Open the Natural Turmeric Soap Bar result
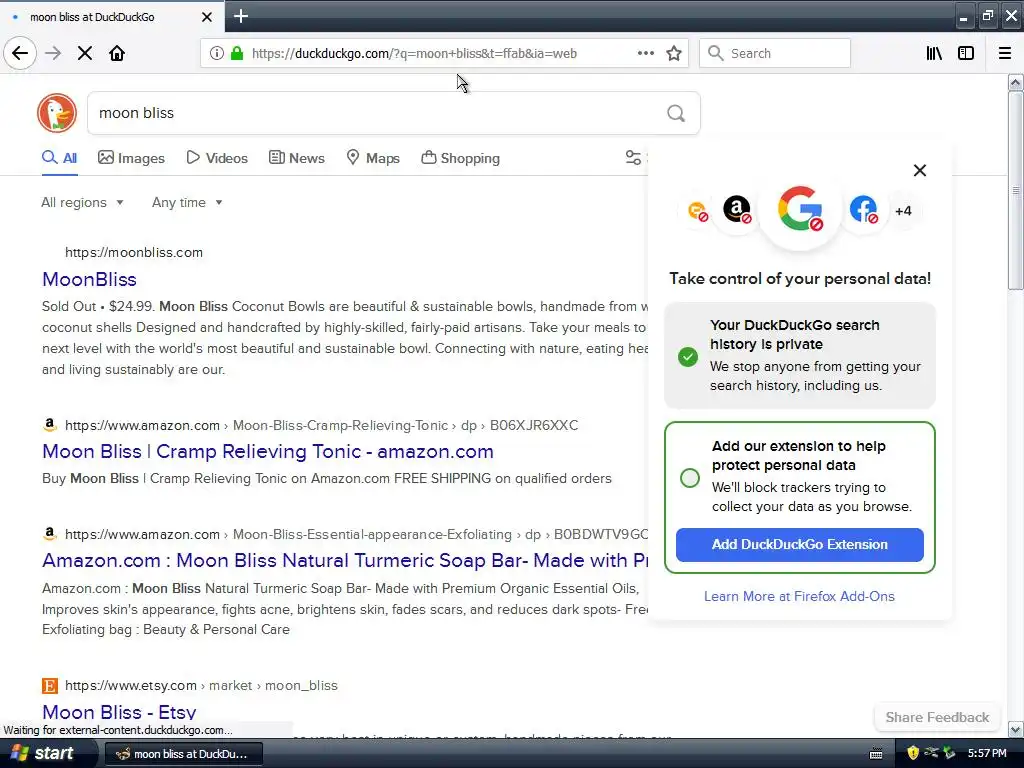Viewport: 1024px width, 768px height. click(x=345, y=560)
